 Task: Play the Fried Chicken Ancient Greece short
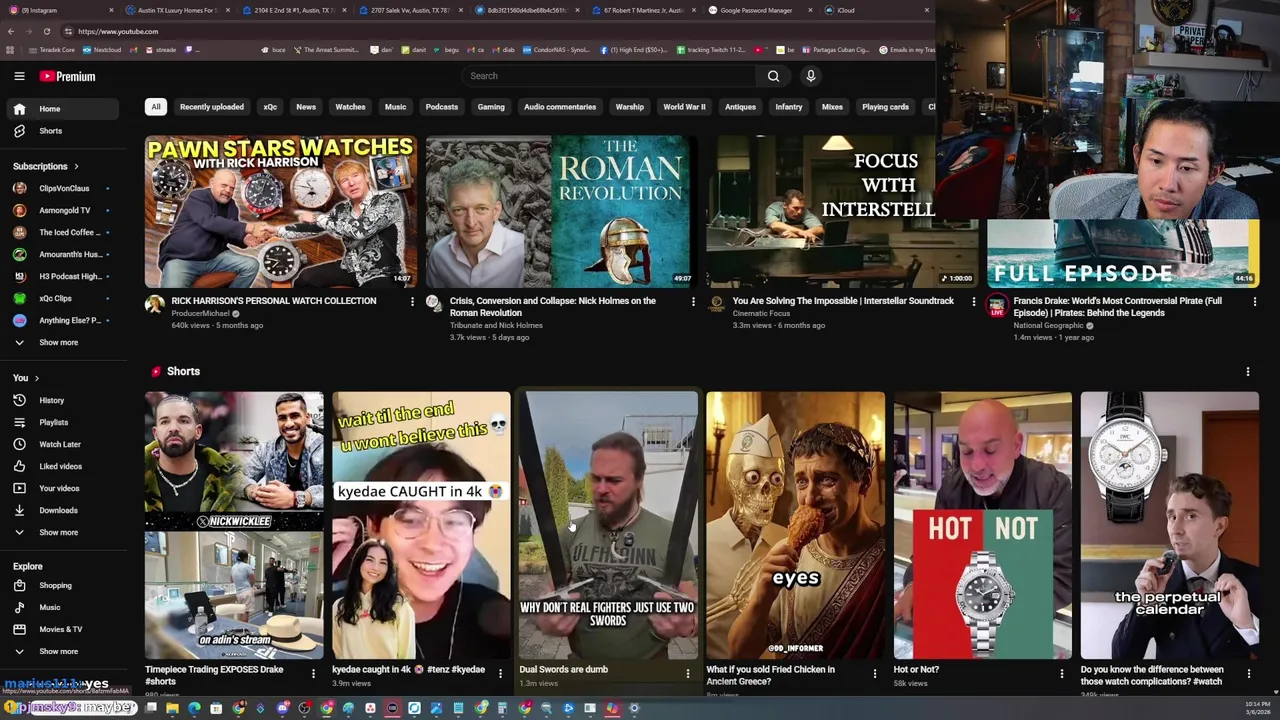pos(795,526)
